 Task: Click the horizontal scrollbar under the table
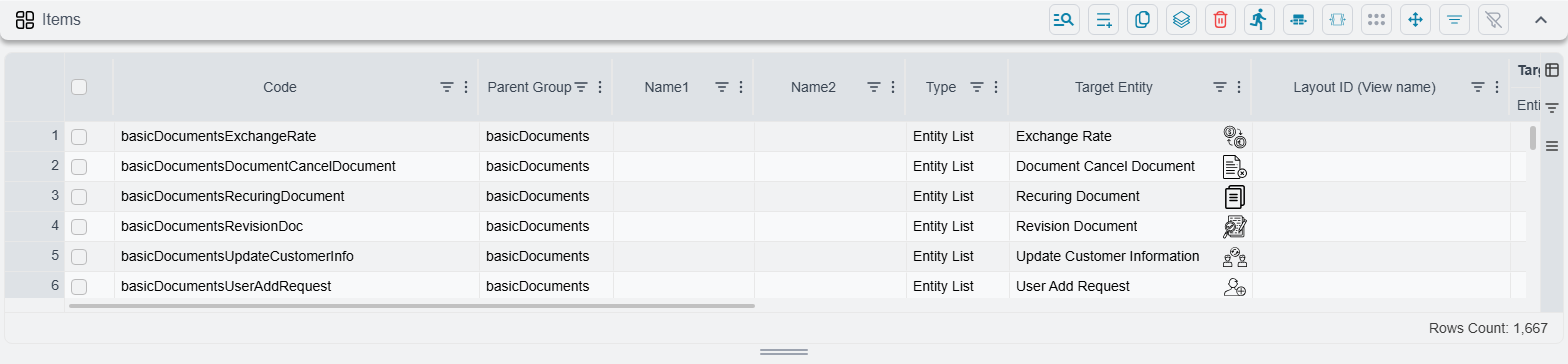(x=411, y=306)
